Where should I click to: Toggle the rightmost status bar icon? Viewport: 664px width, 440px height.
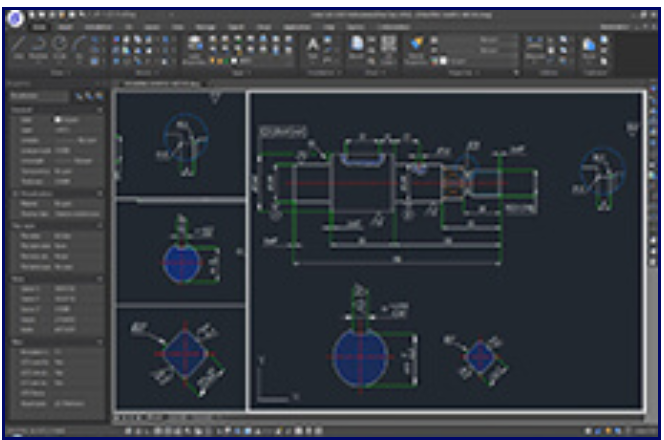pyautogui.click(x=642, y=428)
